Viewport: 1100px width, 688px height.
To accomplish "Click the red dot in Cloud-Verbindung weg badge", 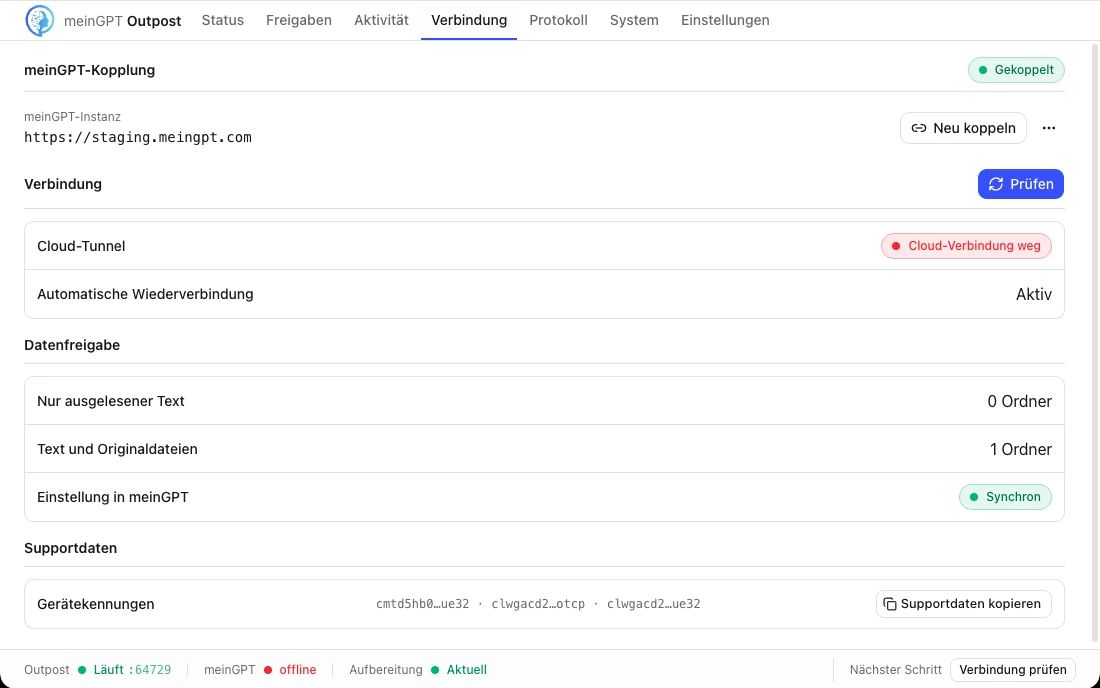I will [x=895, y=246].
